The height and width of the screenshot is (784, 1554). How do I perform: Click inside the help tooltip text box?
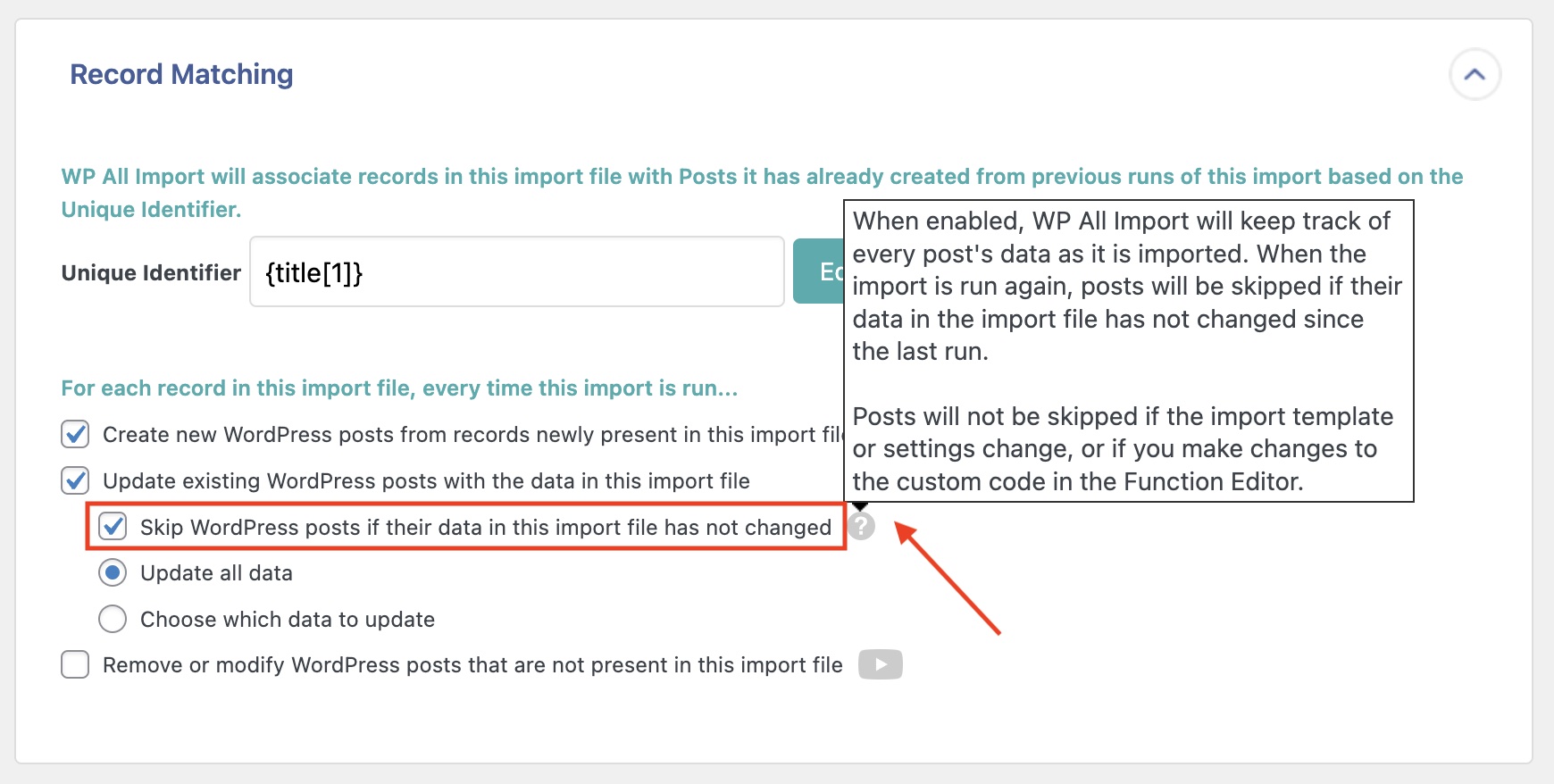[1127, 351]
